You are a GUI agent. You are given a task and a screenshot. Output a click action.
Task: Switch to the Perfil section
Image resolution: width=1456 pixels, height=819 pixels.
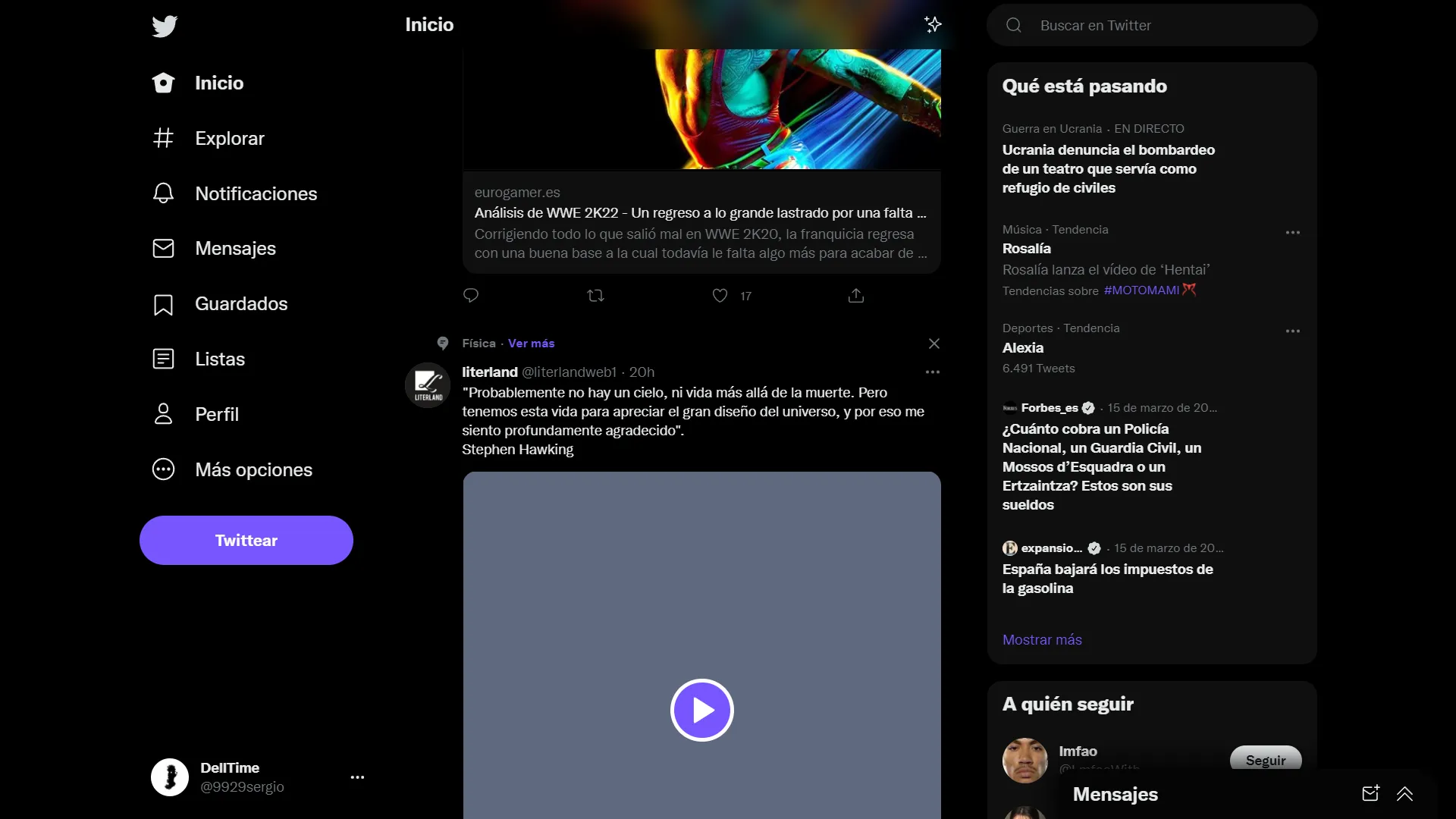pos(218,414)
